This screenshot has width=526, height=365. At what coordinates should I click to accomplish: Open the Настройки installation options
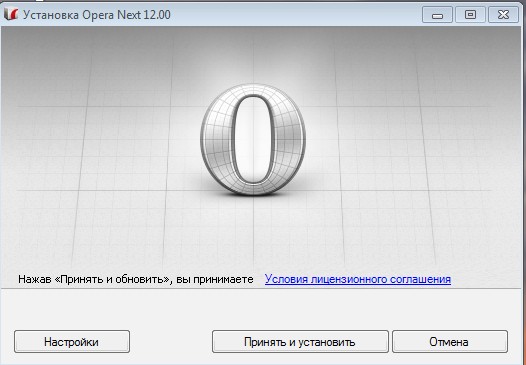tap(72, 342)
